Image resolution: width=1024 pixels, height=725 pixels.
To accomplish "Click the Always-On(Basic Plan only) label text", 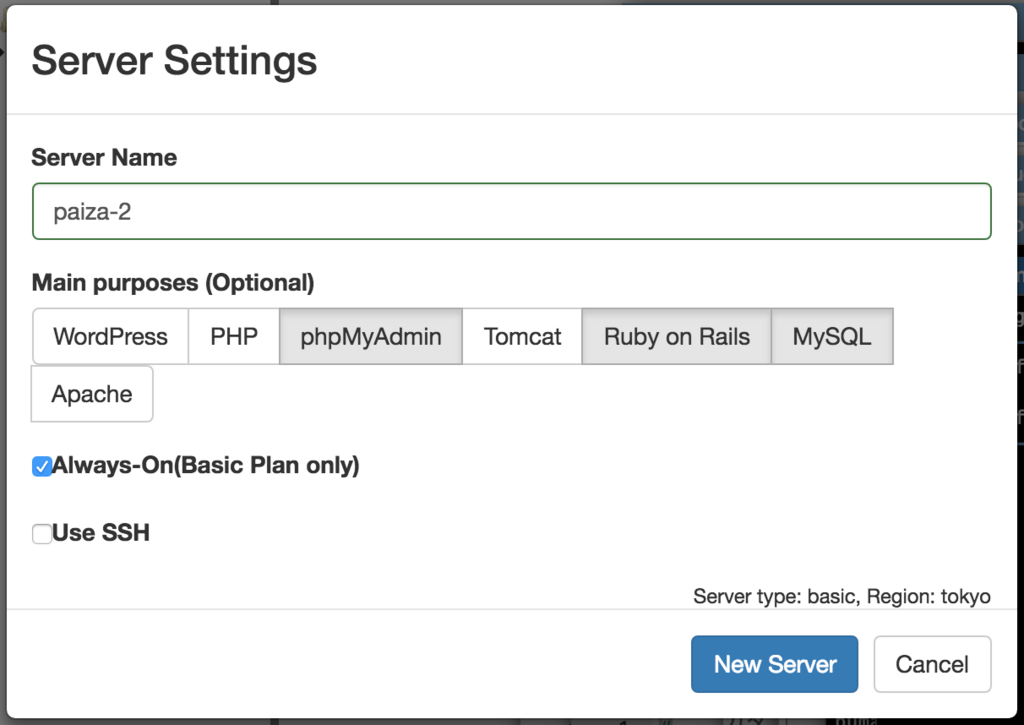I will 206,465.
